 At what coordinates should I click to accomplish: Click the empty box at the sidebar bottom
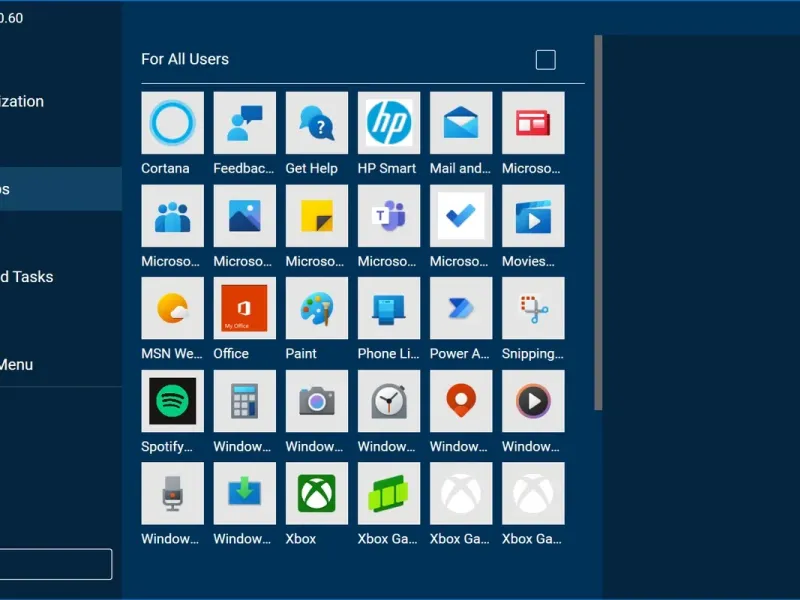pos(56,564)
